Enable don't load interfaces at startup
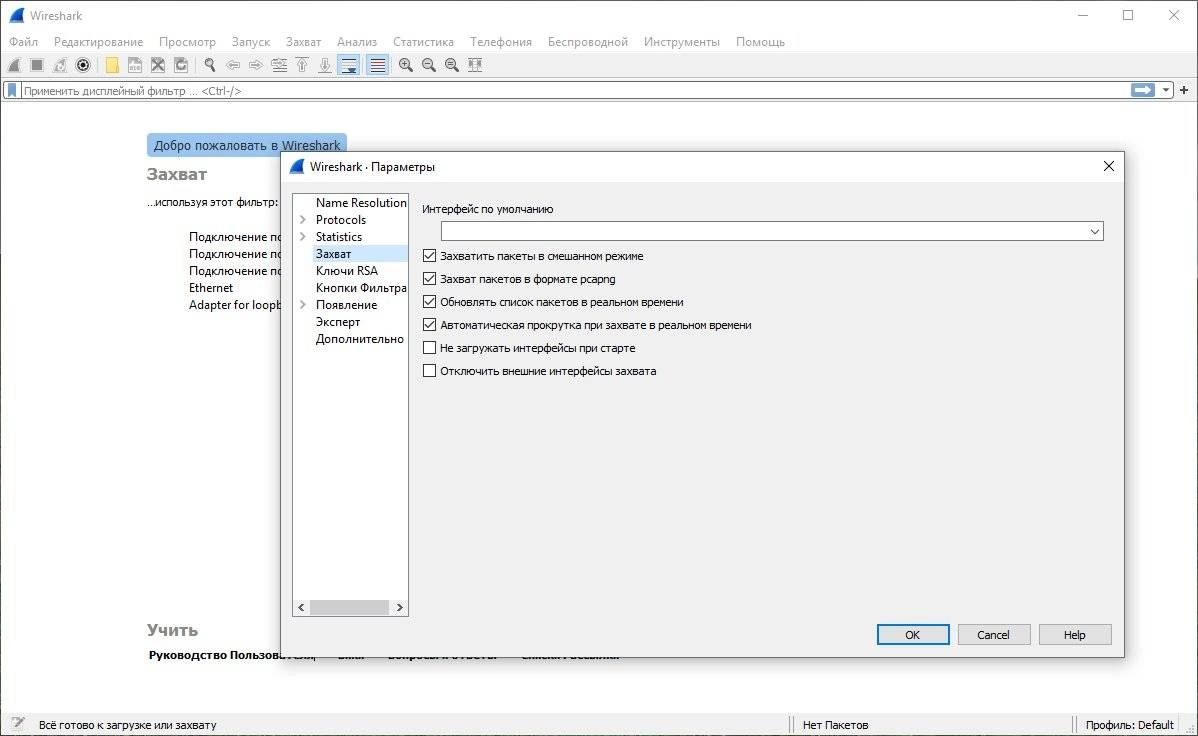This screenshot has width=1198, height=736. (x=429, y=348)
